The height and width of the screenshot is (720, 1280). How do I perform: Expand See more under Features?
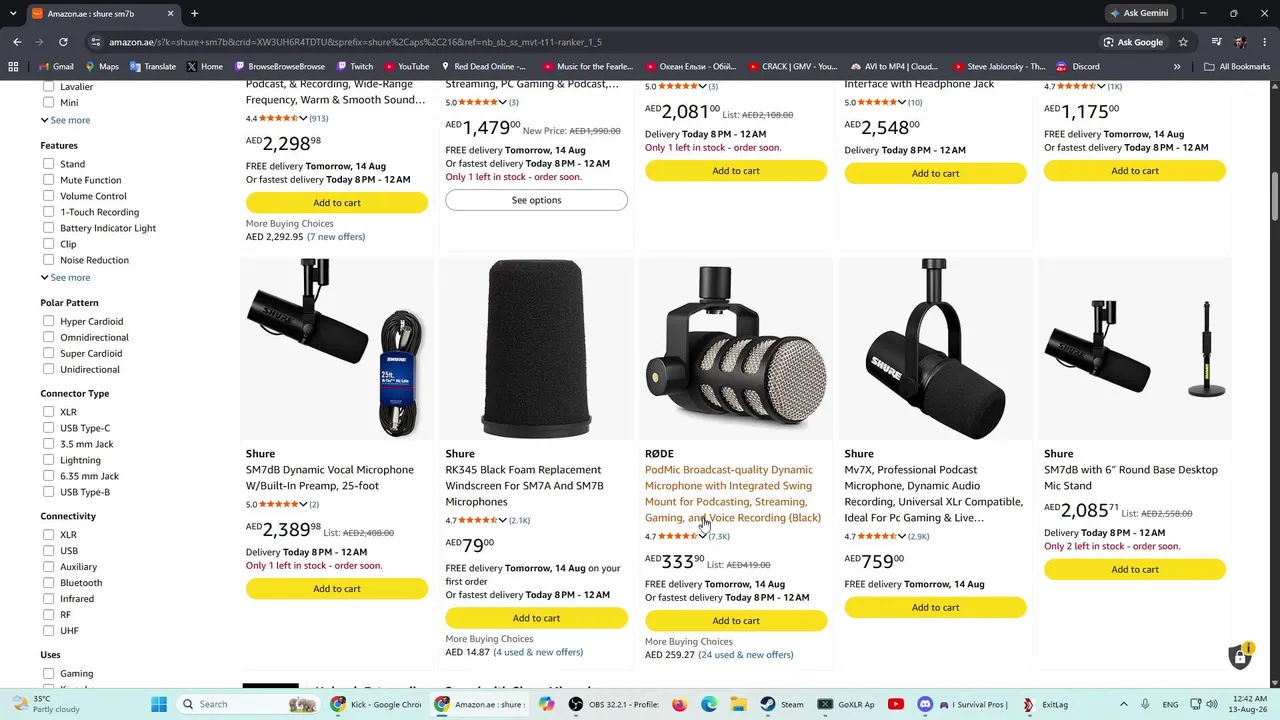click(65, 278)
